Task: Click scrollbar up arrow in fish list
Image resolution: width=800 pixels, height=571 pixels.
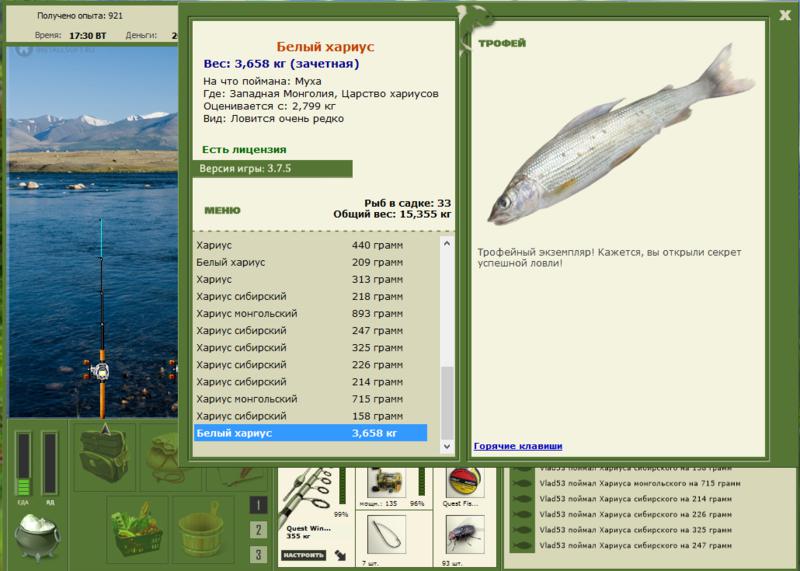Action: (x=447, y=243)
